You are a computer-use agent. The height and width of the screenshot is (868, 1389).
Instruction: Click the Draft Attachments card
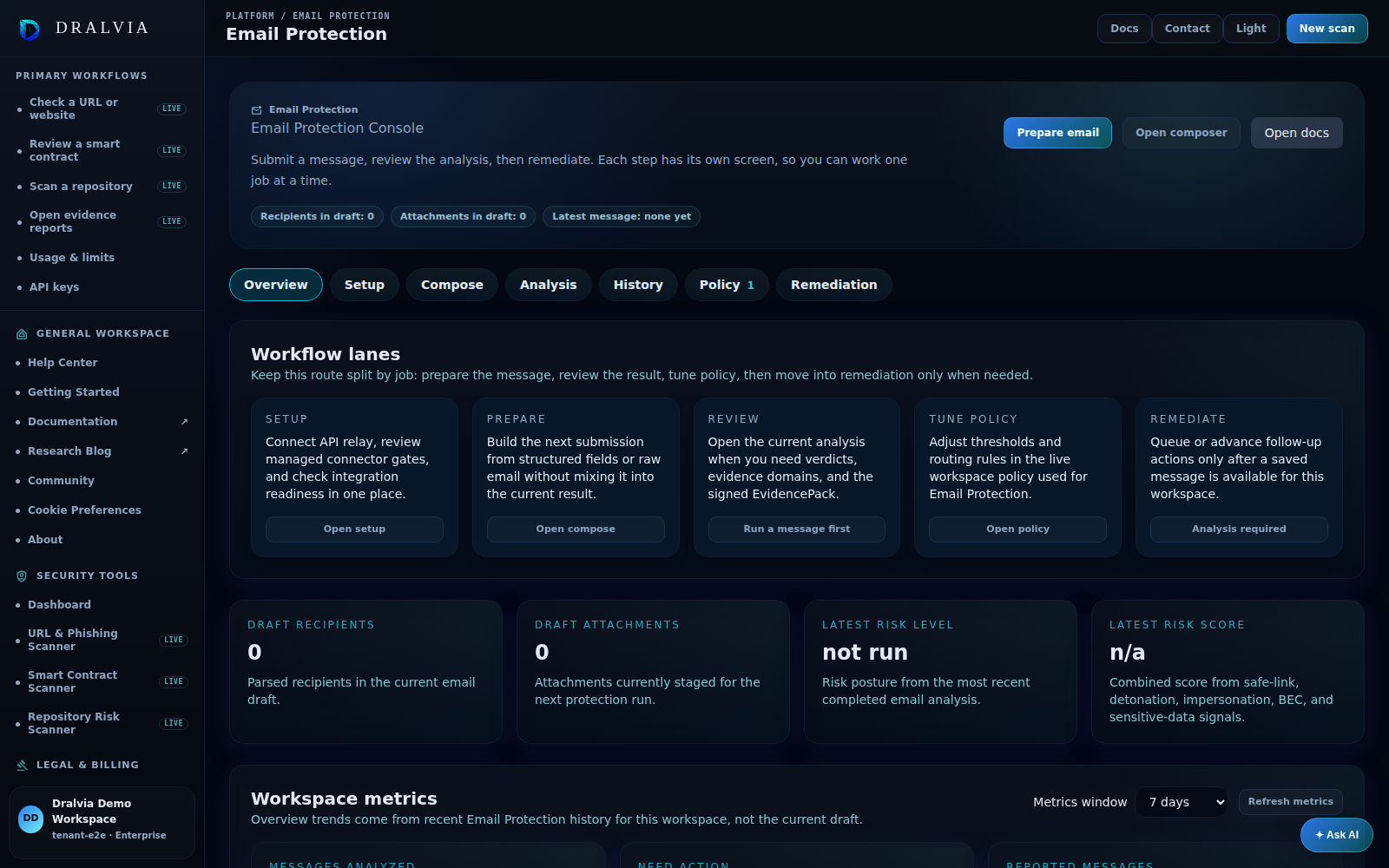click(x=653, y=672)
